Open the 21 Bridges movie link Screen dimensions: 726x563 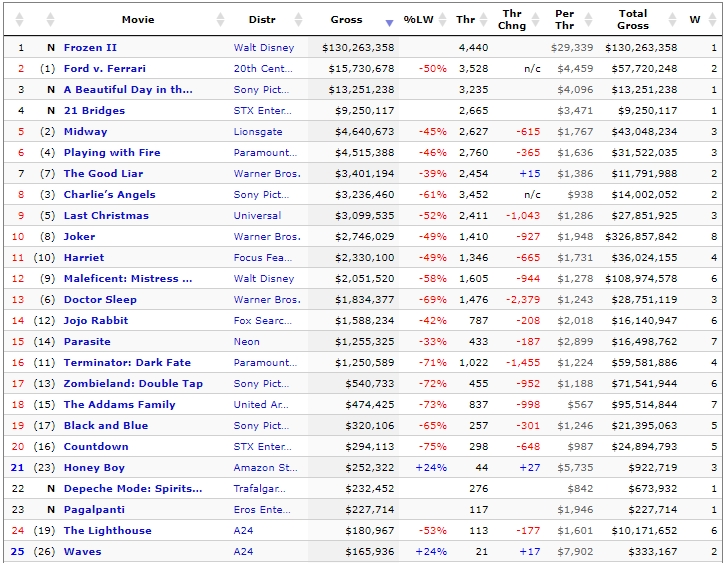[x=94, y=110]
